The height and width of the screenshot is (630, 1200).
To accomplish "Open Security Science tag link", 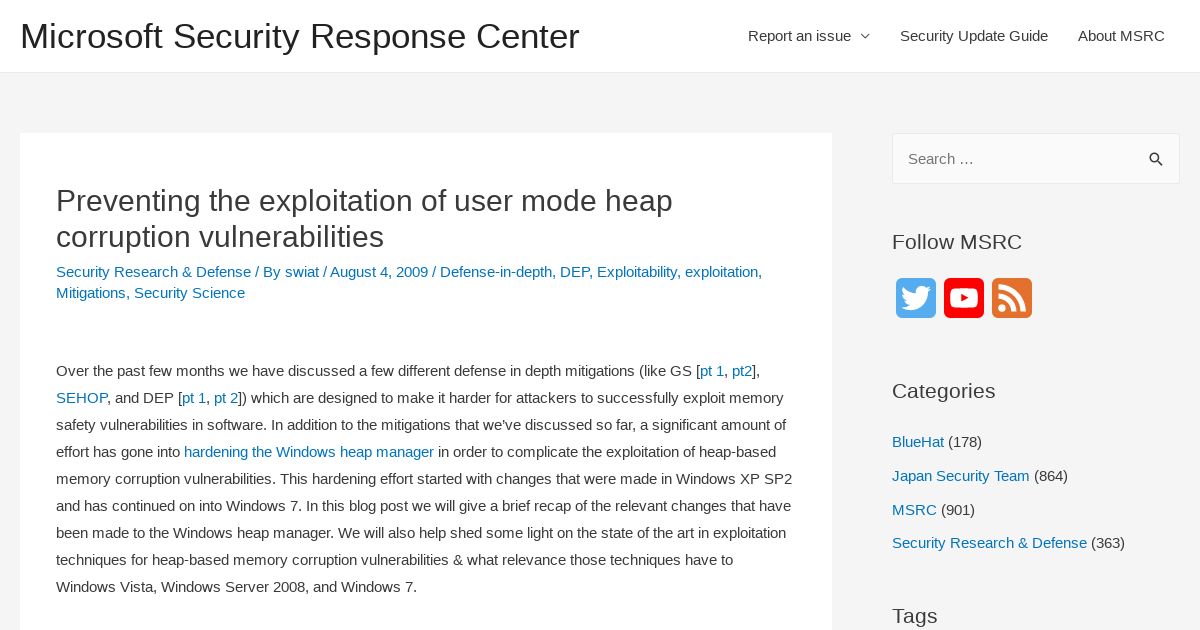I will click(189, 293).
